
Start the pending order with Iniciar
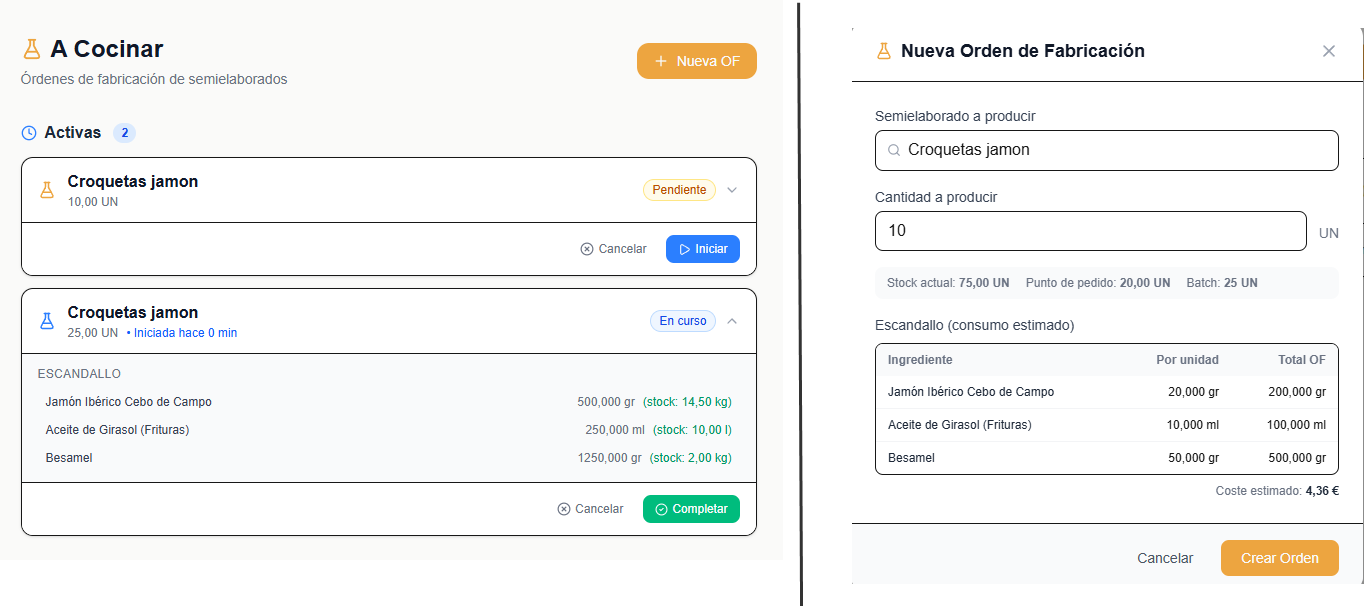703,249
